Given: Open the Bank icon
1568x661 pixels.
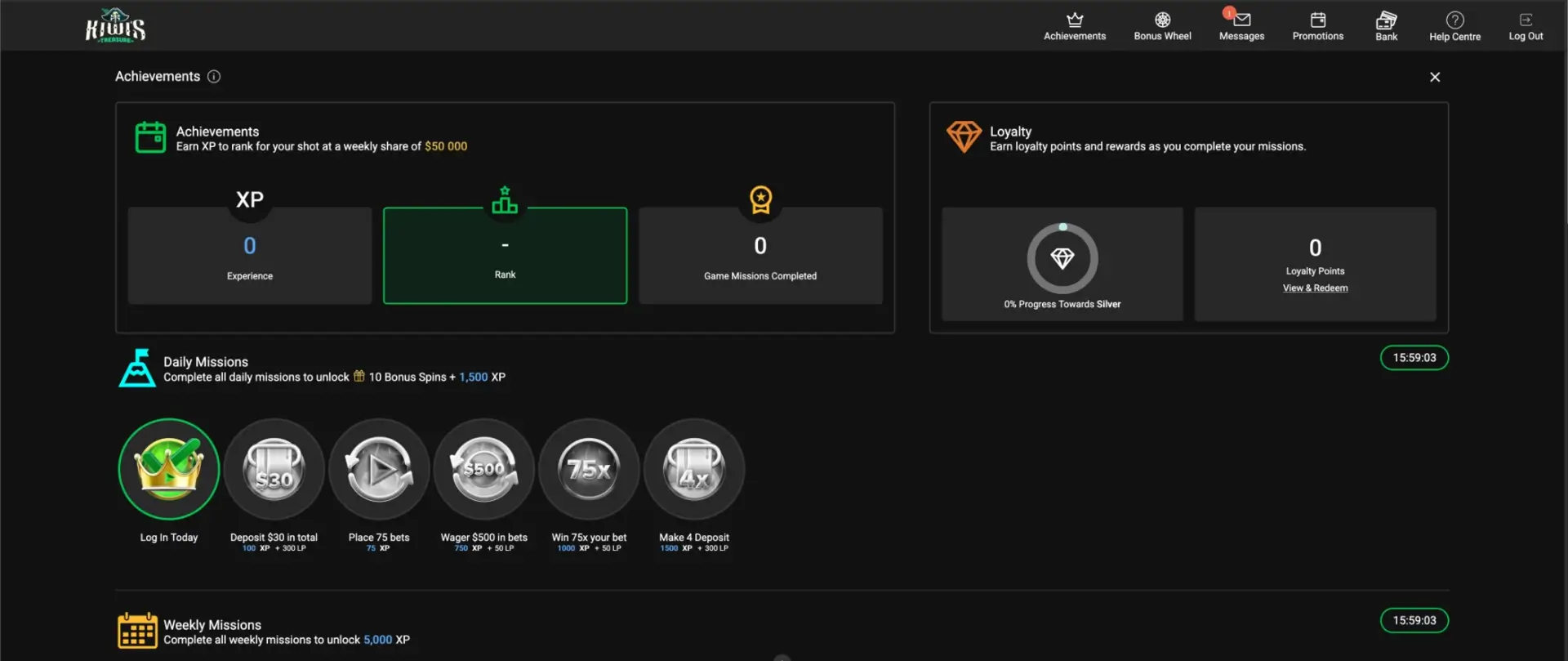Looking at the screenshot, I should tap(1386, 20).
